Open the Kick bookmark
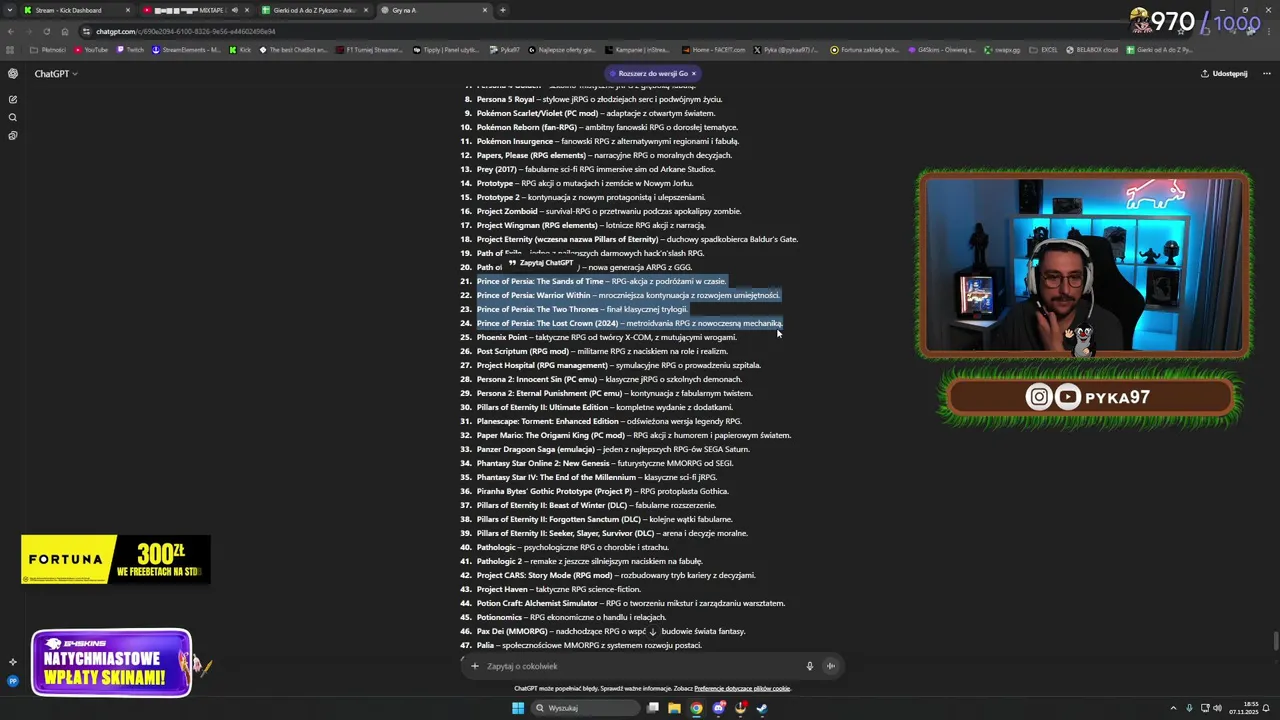The height and width of the screenshot is (720, 1280). pos(240,49)
